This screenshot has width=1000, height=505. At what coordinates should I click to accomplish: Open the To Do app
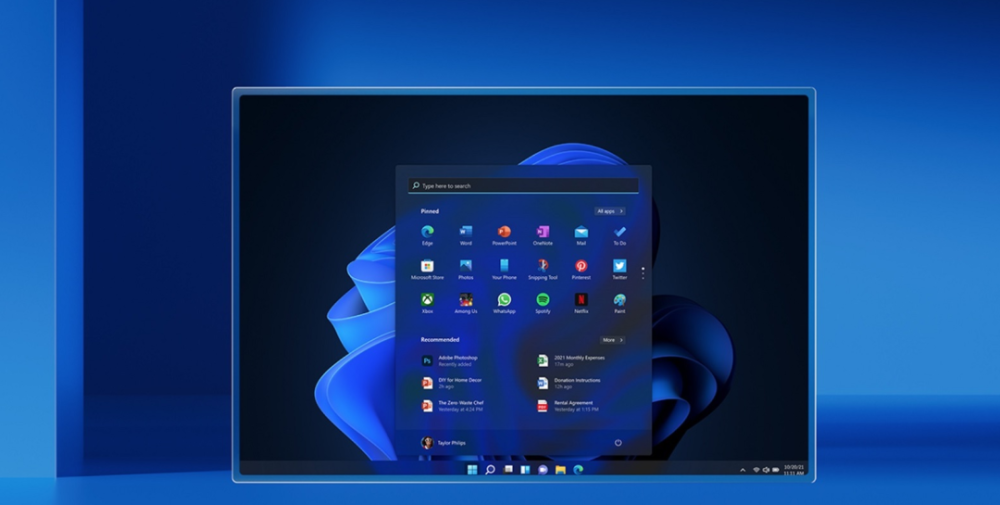click(x=619, y=235)
